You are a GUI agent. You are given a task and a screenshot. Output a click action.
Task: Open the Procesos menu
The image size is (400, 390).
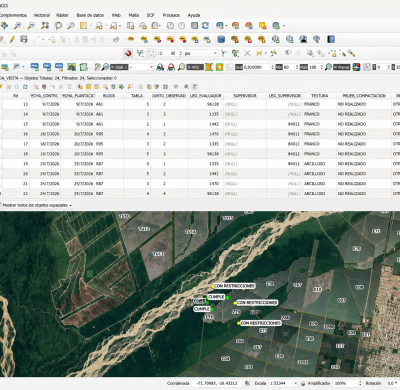[x=171, y=15]
